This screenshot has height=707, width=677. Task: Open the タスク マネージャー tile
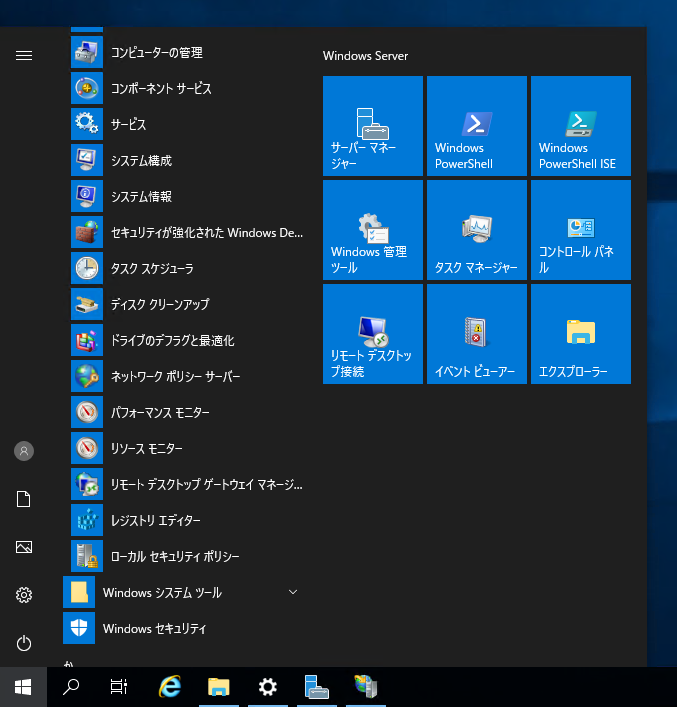coord(476,230)
